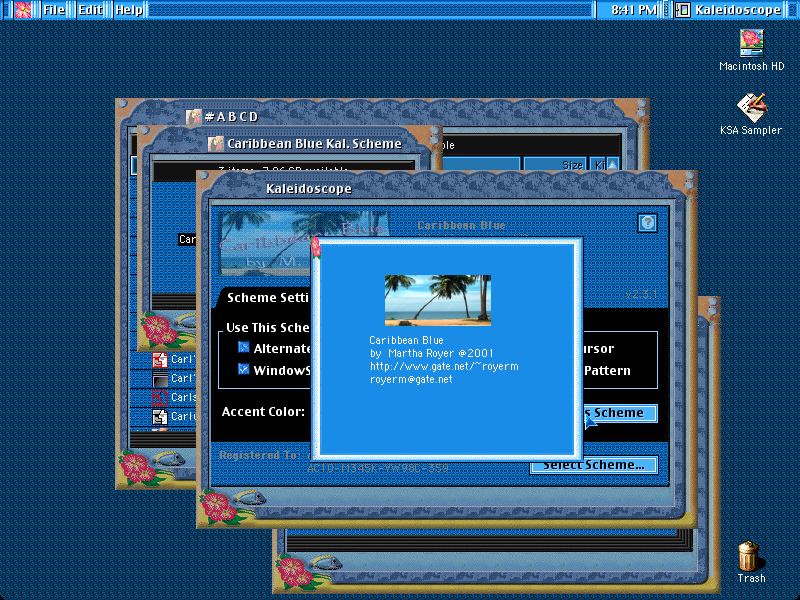
Task: Click the Select Scheme… button
Action: pyautogui.click(x=594, y=465)
